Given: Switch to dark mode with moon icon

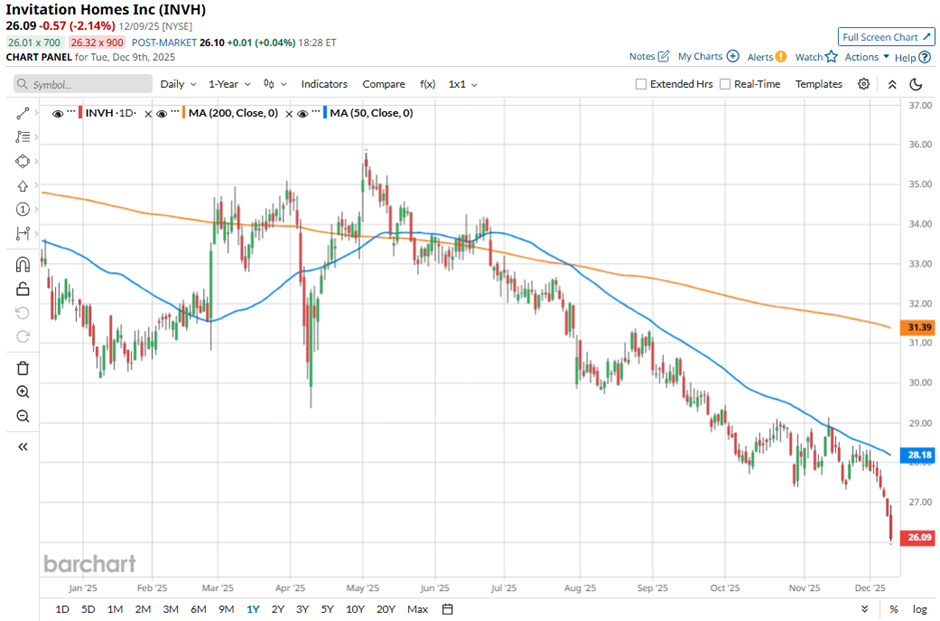Looking at the screenshot, I should tap(915, 84).
